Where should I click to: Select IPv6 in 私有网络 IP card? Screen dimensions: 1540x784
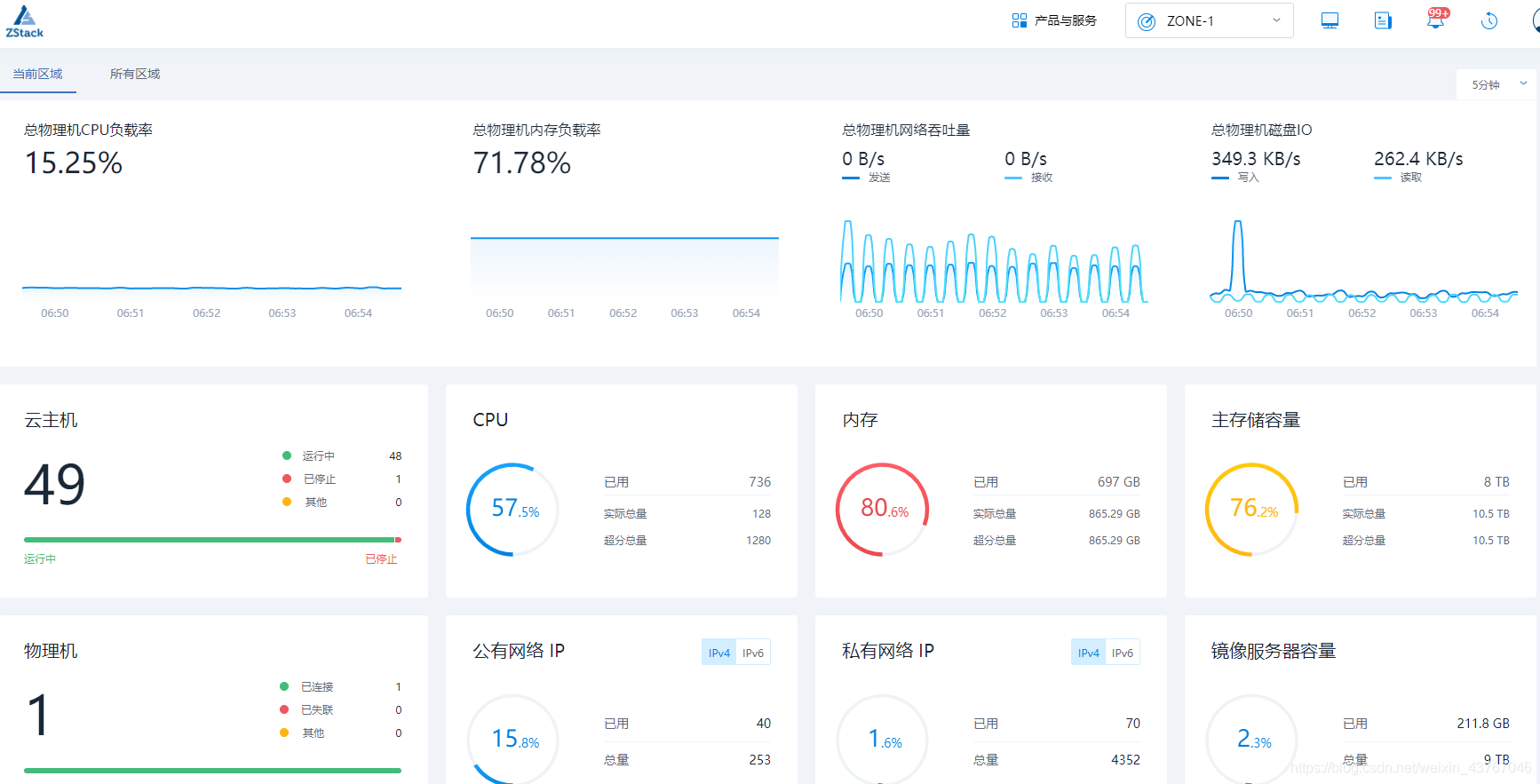point(1123,653)
